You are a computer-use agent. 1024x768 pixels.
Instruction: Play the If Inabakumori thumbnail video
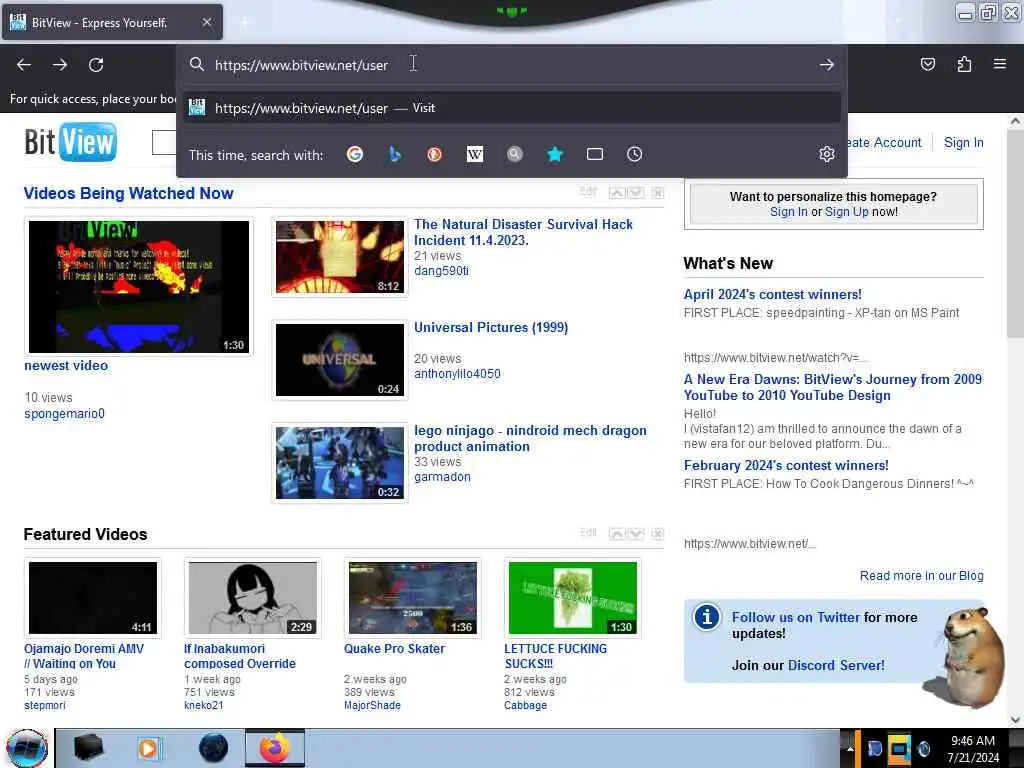[x=253, y=598]
